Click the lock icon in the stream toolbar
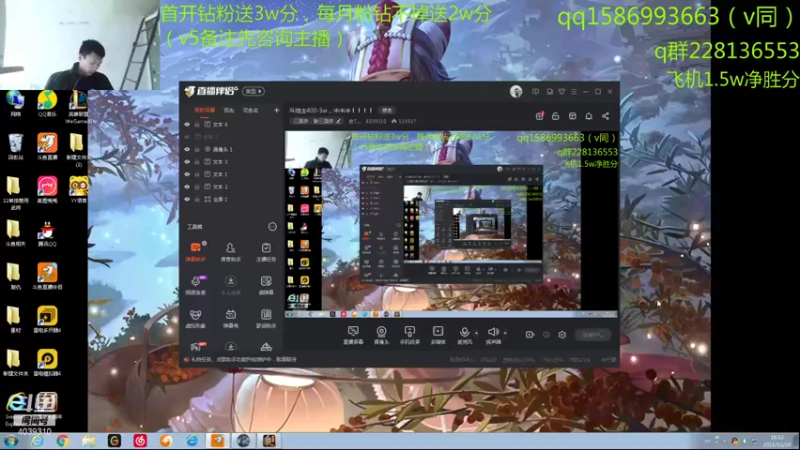The image size is (800, 450). pos(556,116)
